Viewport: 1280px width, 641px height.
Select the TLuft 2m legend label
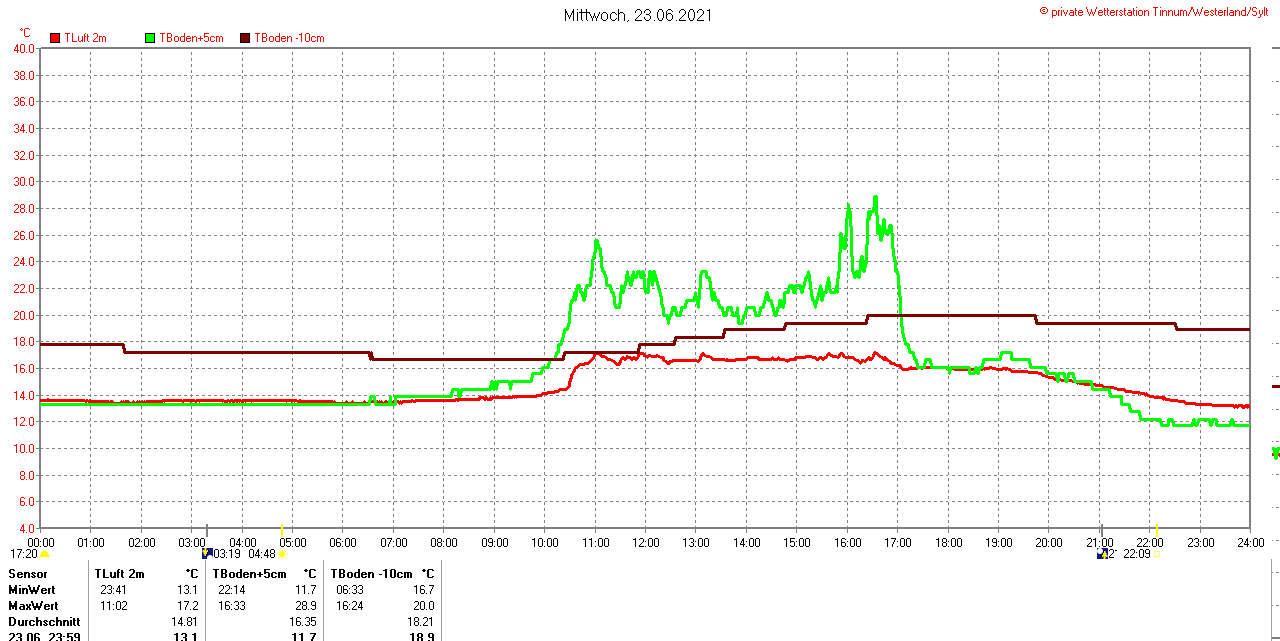coord(85,38)
